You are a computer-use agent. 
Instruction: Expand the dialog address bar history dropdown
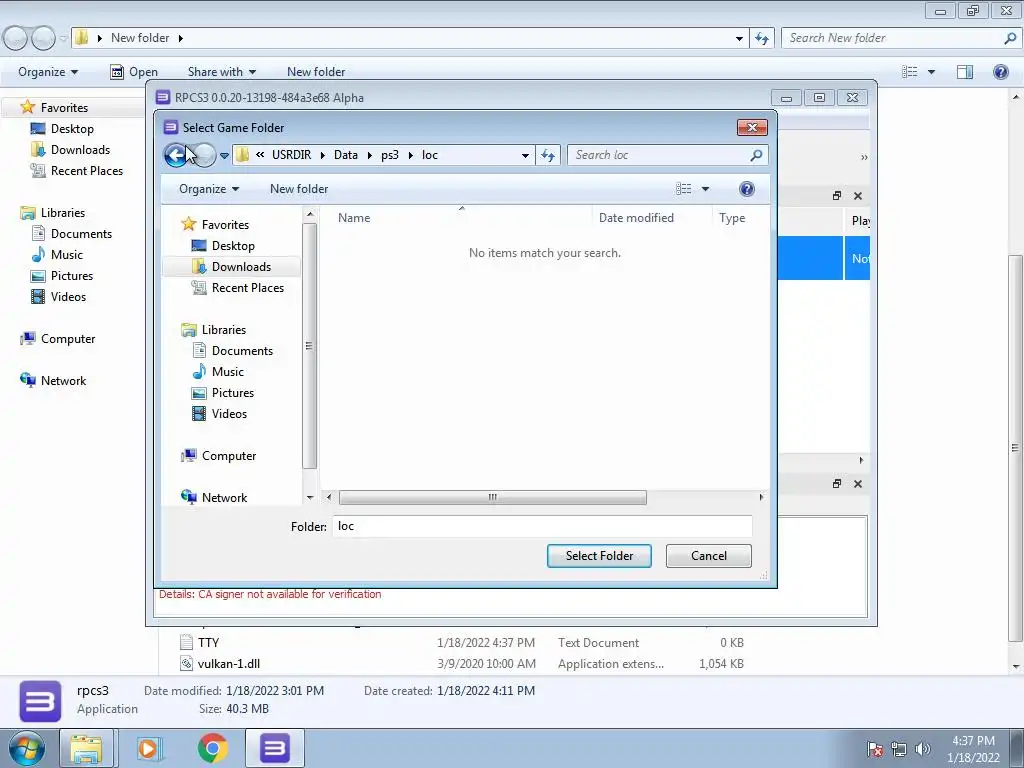[525, 155]
